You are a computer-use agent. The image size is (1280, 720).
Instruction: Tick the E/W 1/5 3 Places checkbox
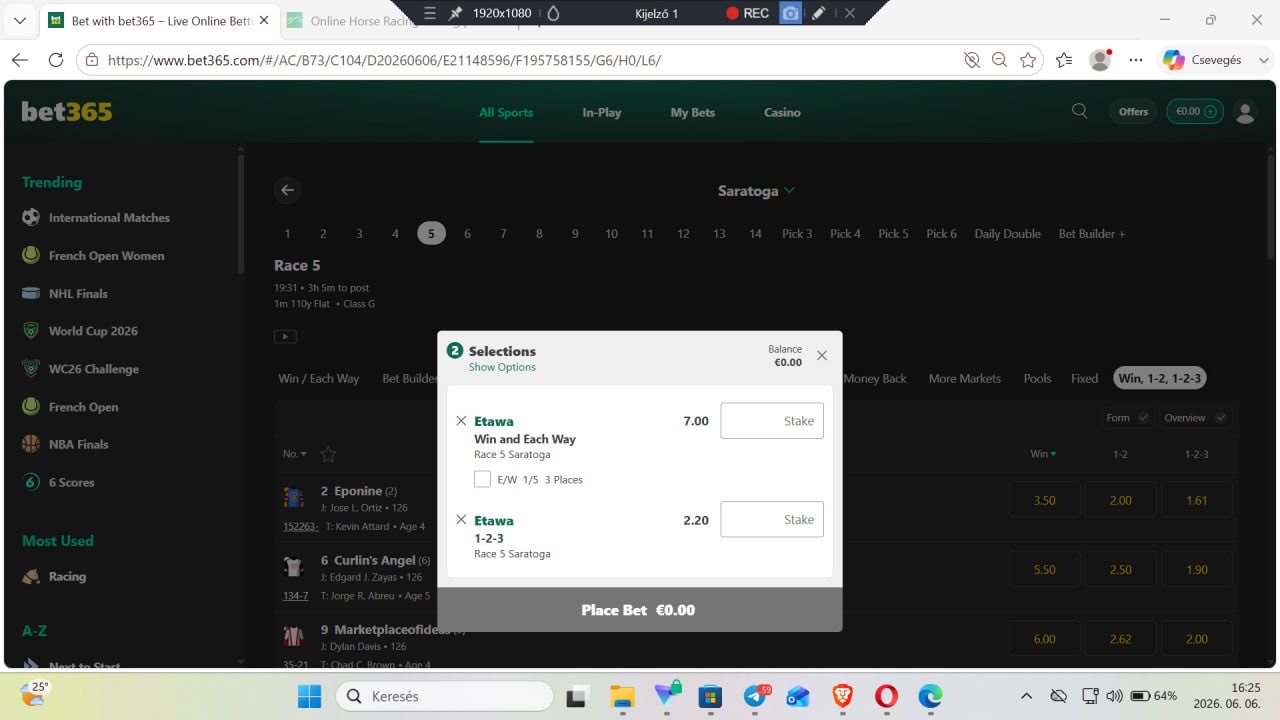click(482, 479)
